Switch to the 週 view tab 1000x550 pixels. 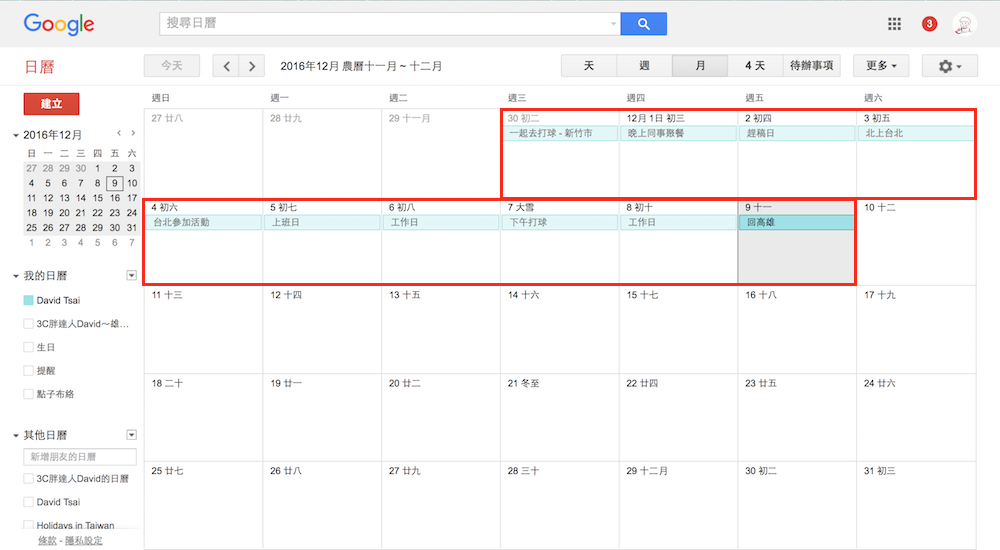click(x=644, y=66)
